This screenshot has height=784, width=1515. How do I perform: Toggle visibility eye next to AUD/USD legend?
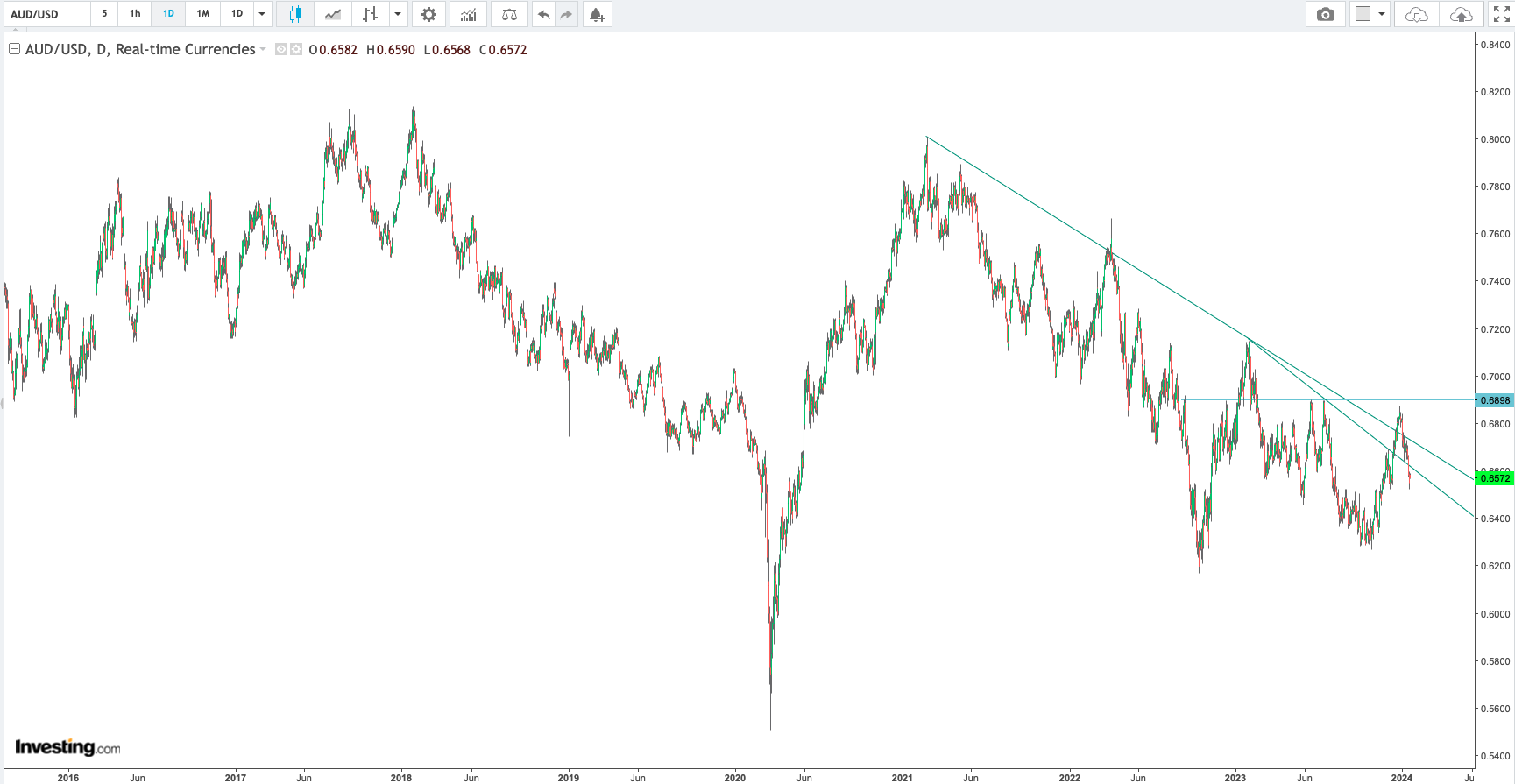(281, 49)
